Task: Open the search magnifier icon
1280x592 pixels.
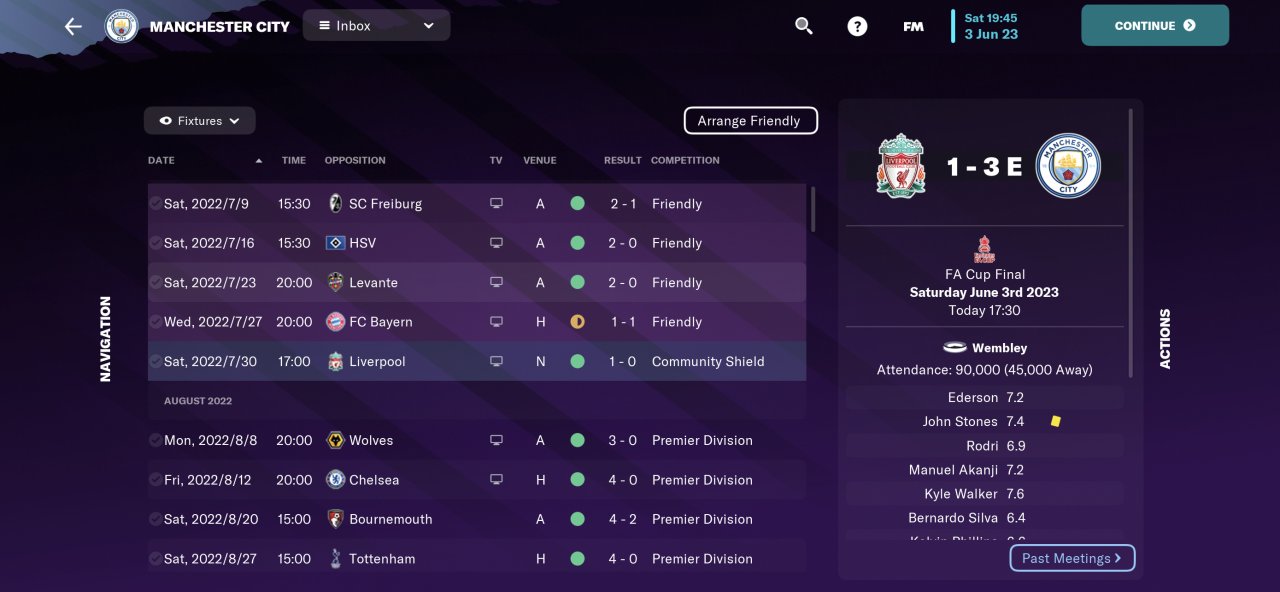Action: point(804,26)
